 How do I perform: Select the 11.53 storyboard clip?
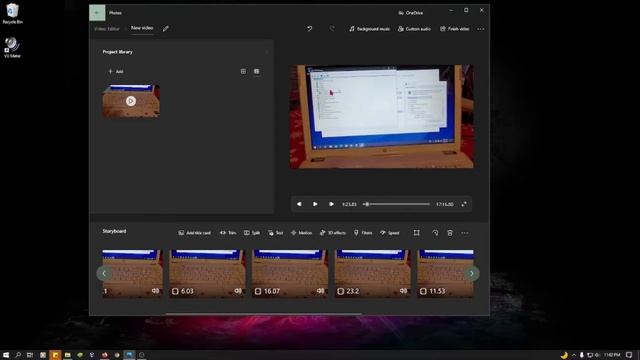[x=445, y=273]
